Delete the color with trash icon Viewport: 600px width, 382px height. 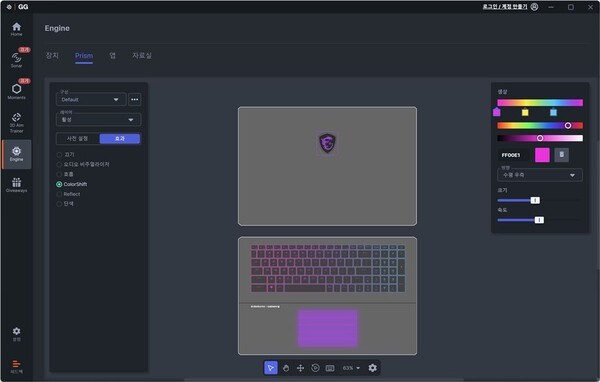click(x=561, y=155)
